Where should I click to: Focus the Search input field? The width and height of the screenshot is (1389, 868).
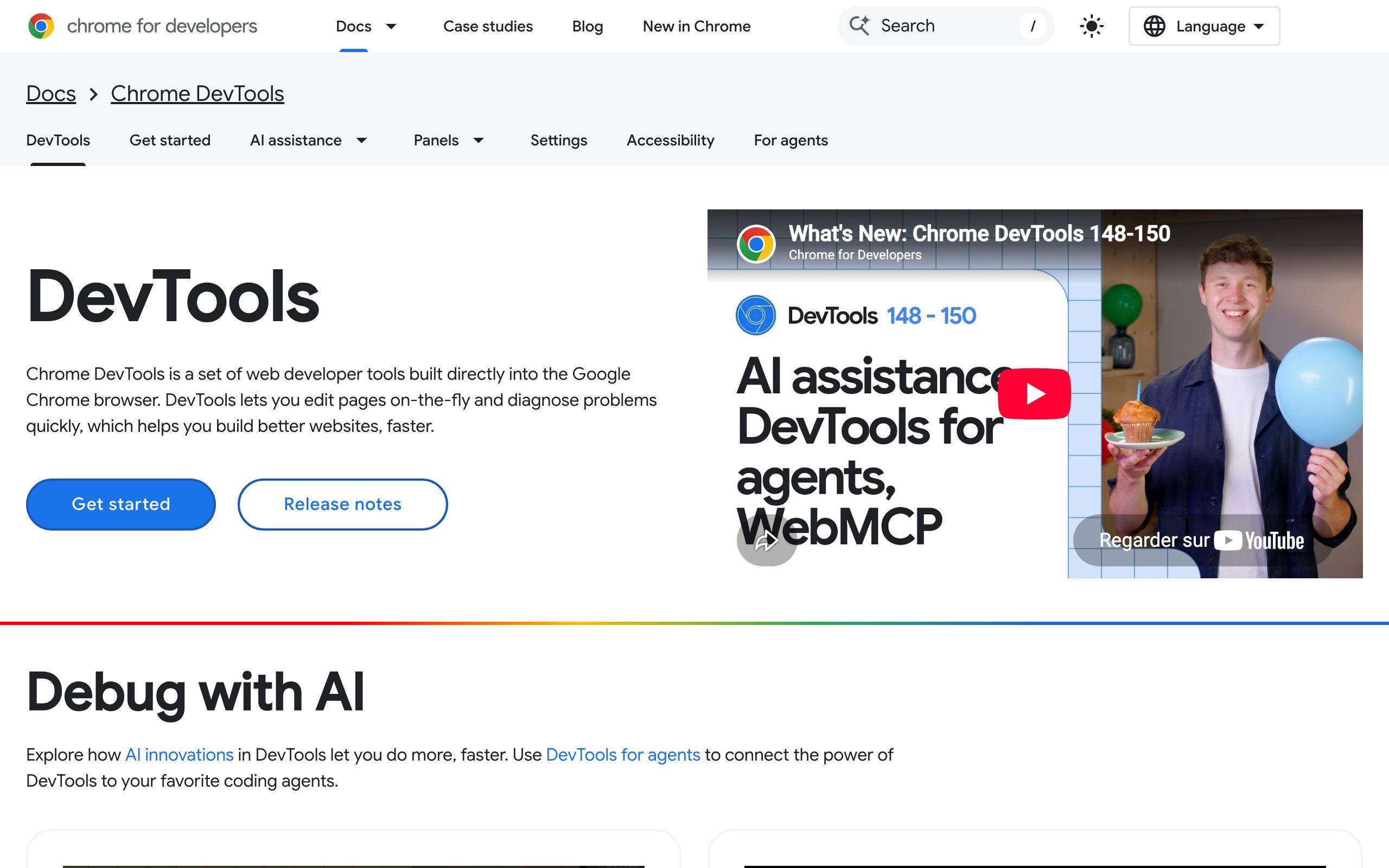[945, 26]
